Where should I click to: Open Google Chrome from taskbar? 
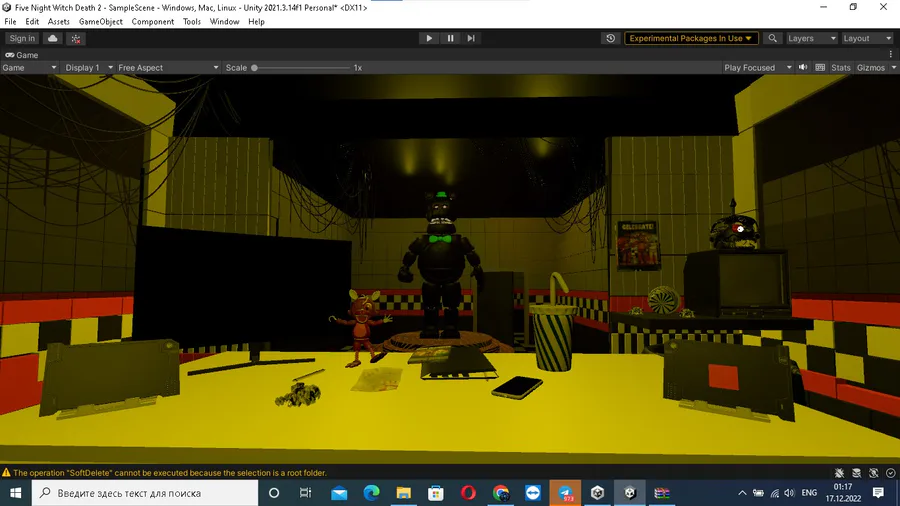[x=501, y=493]
